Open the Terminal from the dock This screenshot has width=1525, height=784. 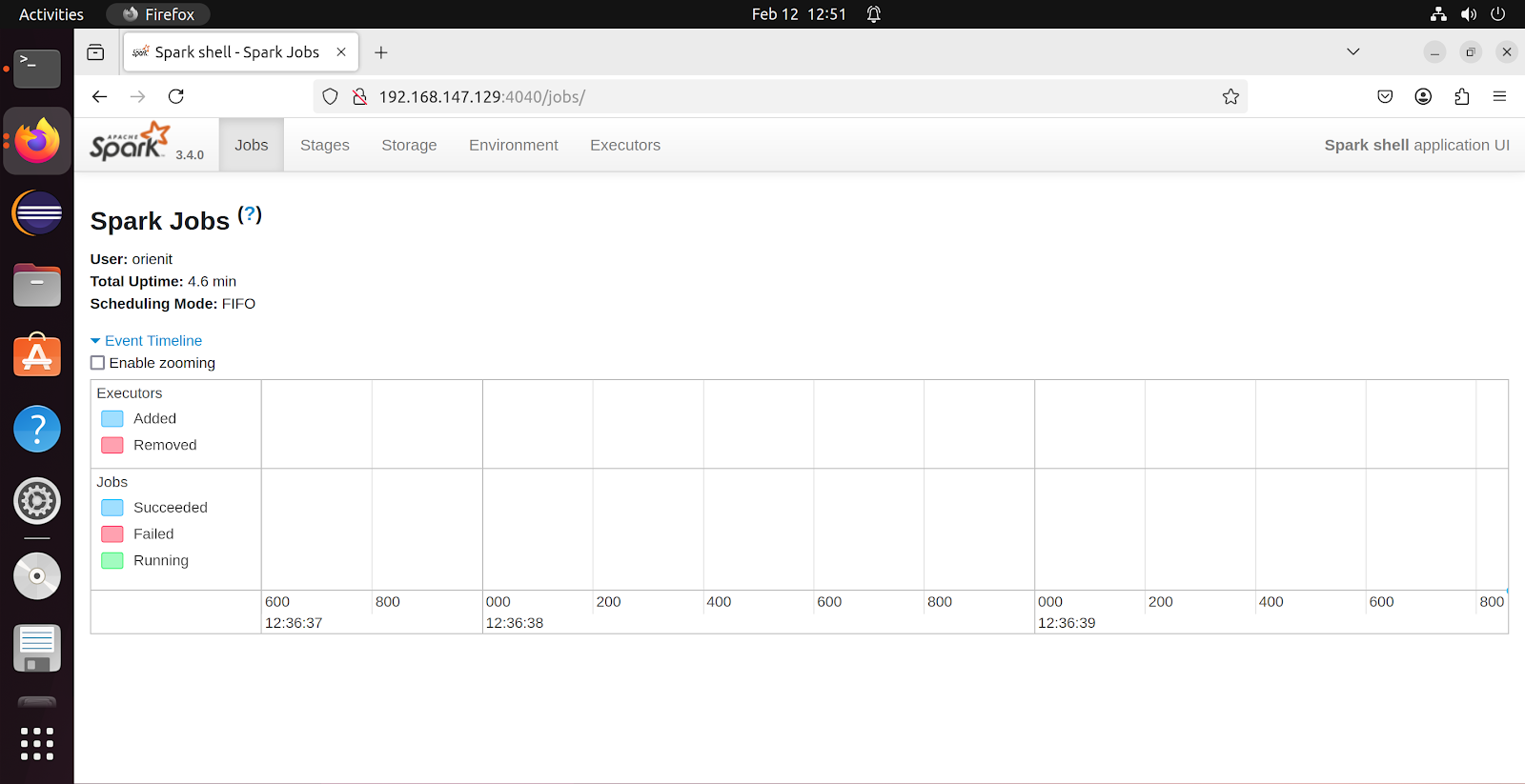(37, 69)
